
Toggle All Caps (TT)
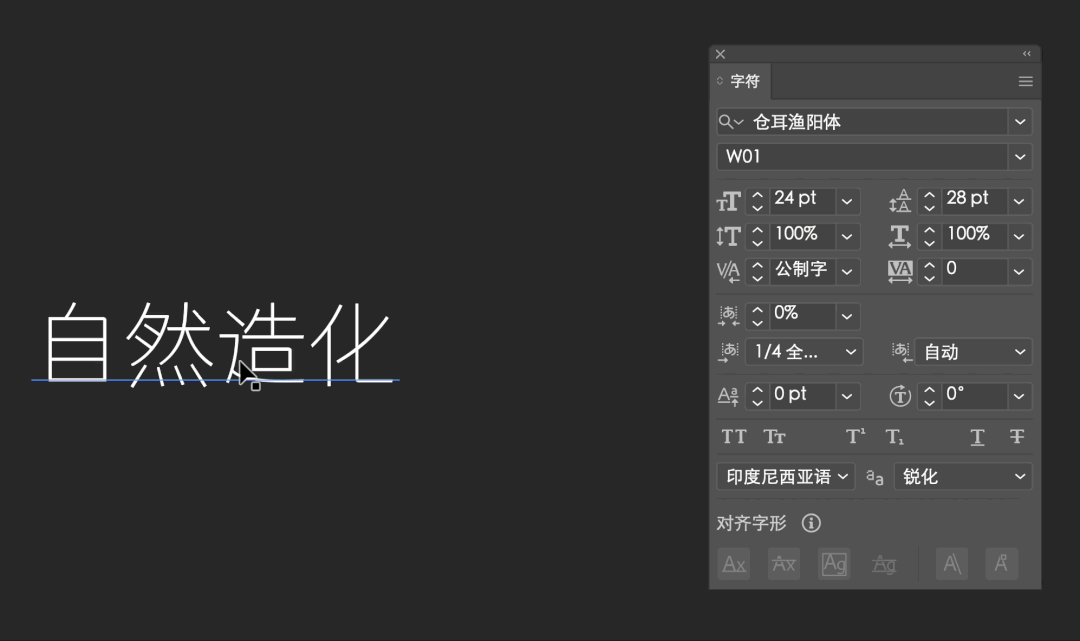click(x=734, y=437)
